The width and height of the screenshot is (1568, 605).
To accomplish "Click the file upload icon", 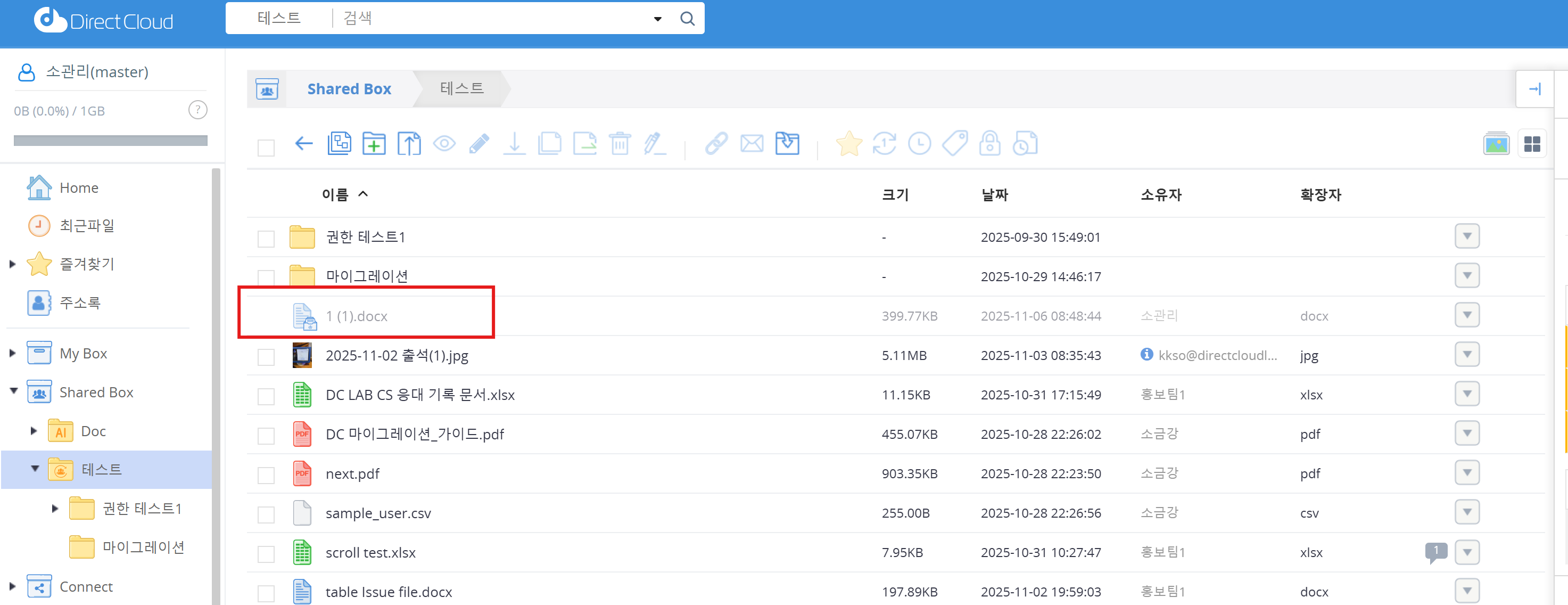I will pos(409,144).
